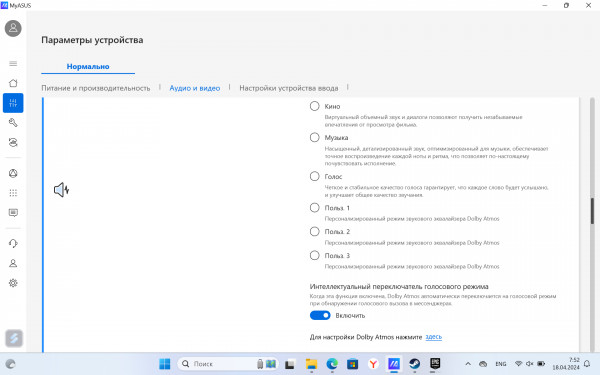This screenshot has height=375, width=600.
Task: Click the Параметры устройства heading
Action: (x=92, y=40)
